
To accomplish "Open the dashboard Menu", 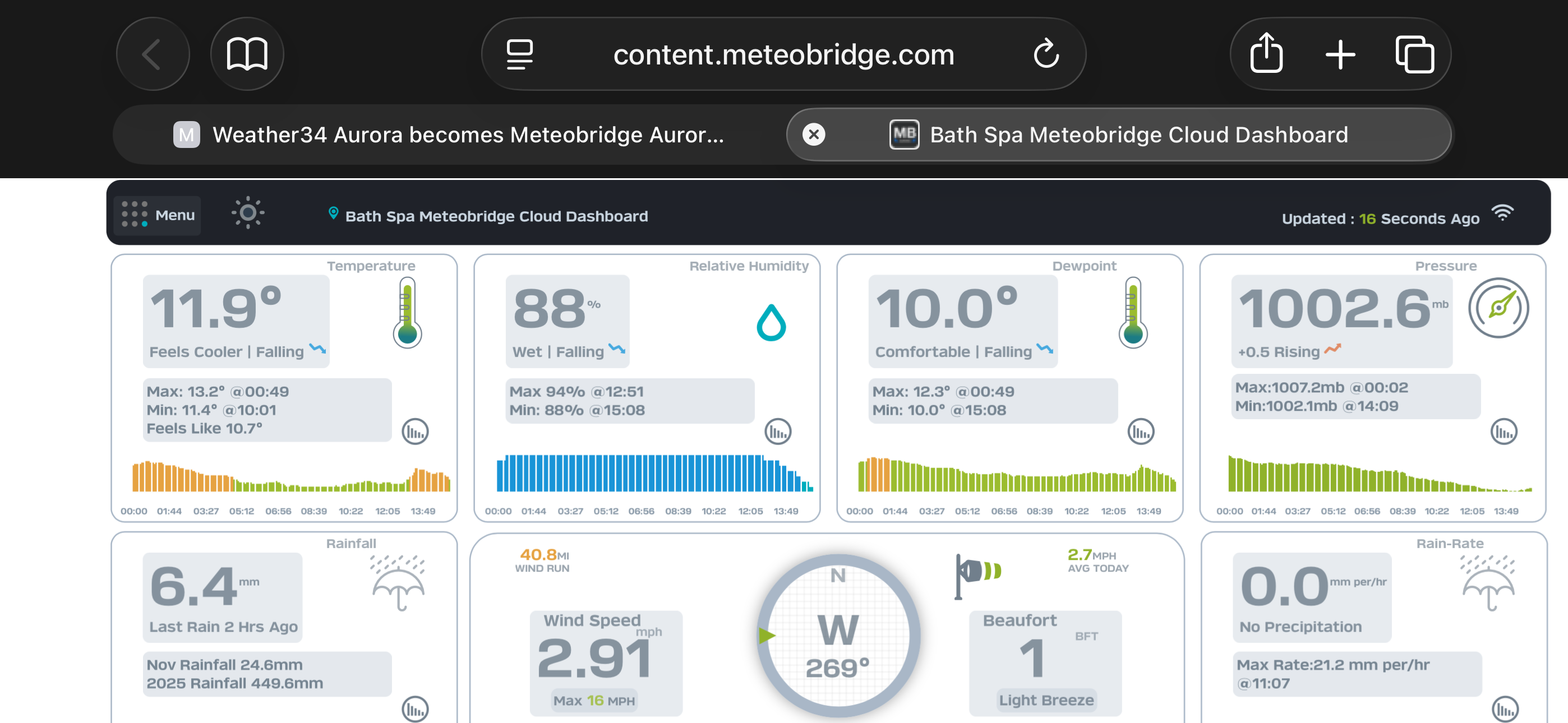I will click(158, 215).
